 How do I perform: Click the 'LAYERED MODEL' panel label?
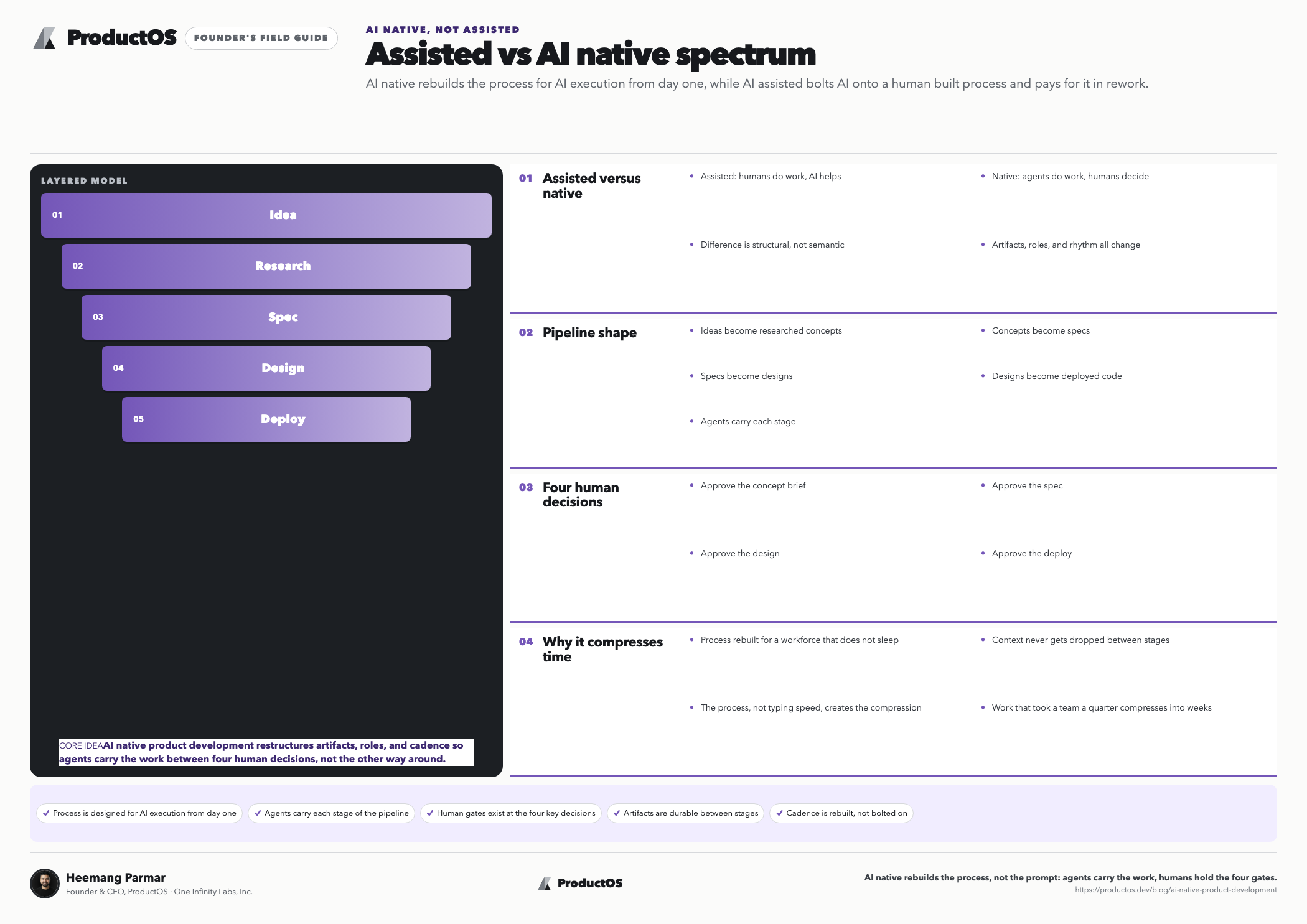(x=84, y=181)
